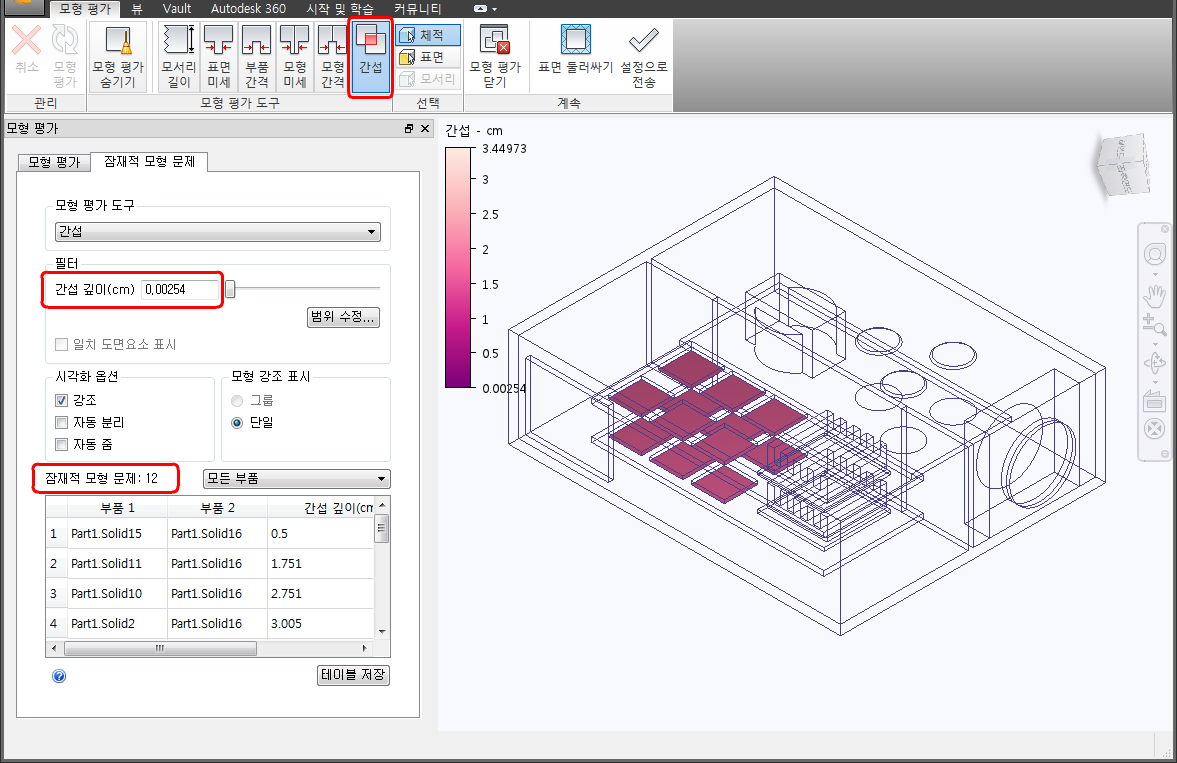Click horizontal scrollbar right arrow
This screenshot has height=763, width=1177.
click(x=366, y=648)
